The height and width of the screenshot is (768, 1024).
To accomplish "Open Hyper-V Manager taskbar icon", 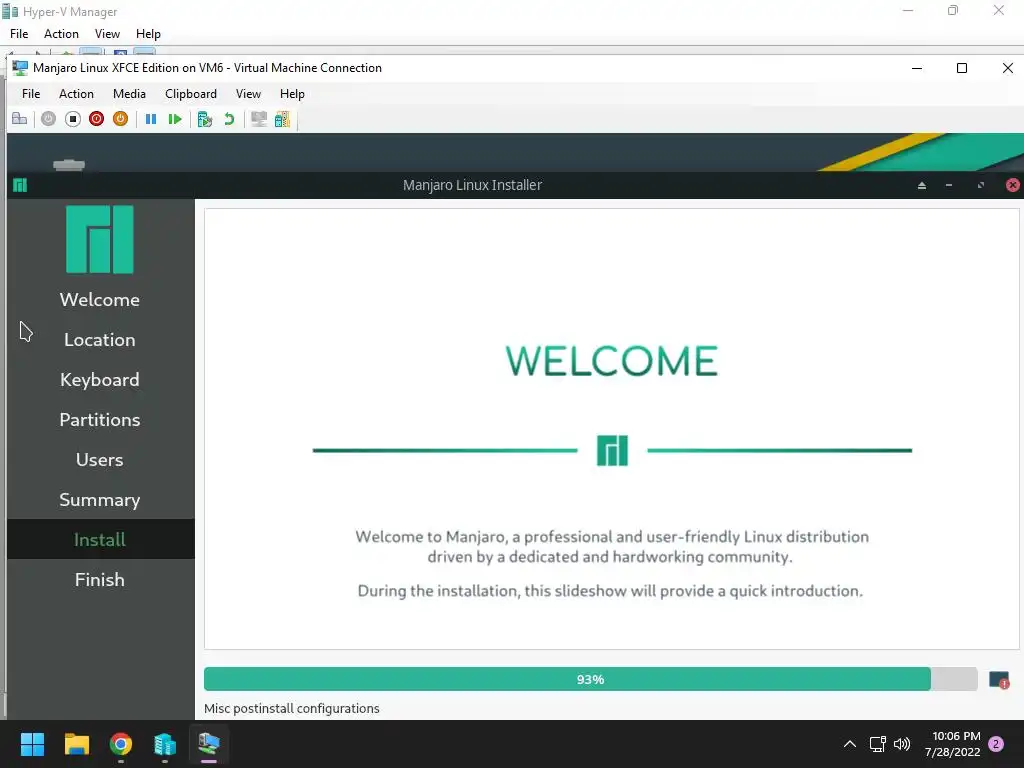I will click(x=165, y=744).
